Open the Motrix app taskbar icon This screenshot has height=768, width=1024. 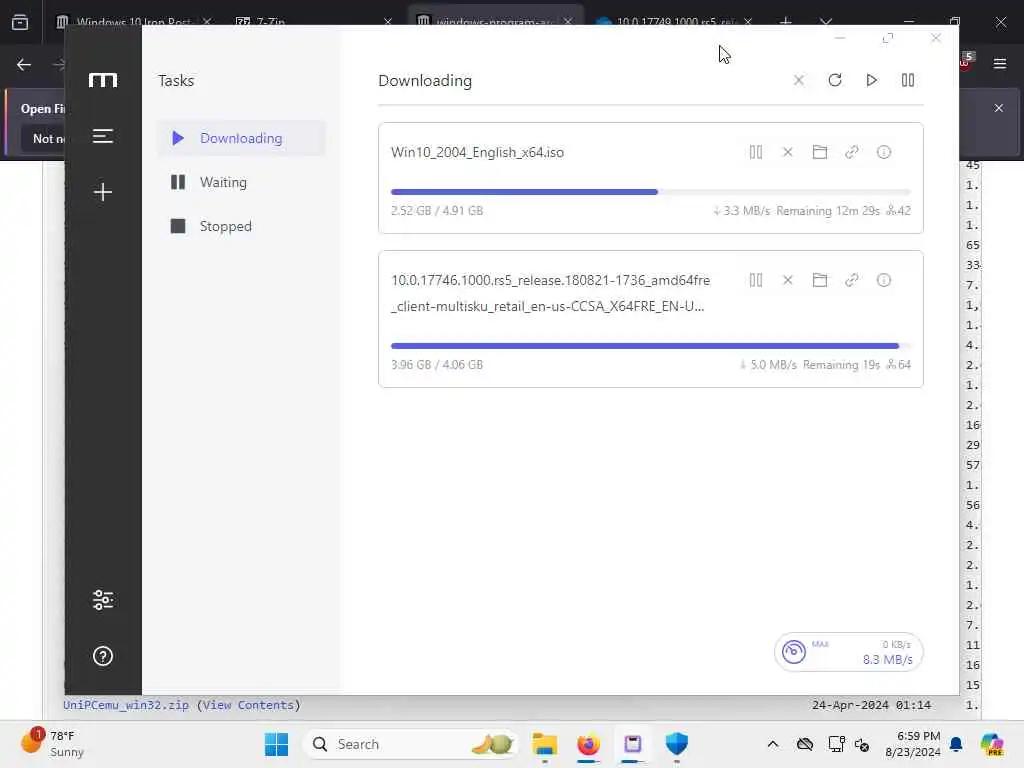coord(632,744)
